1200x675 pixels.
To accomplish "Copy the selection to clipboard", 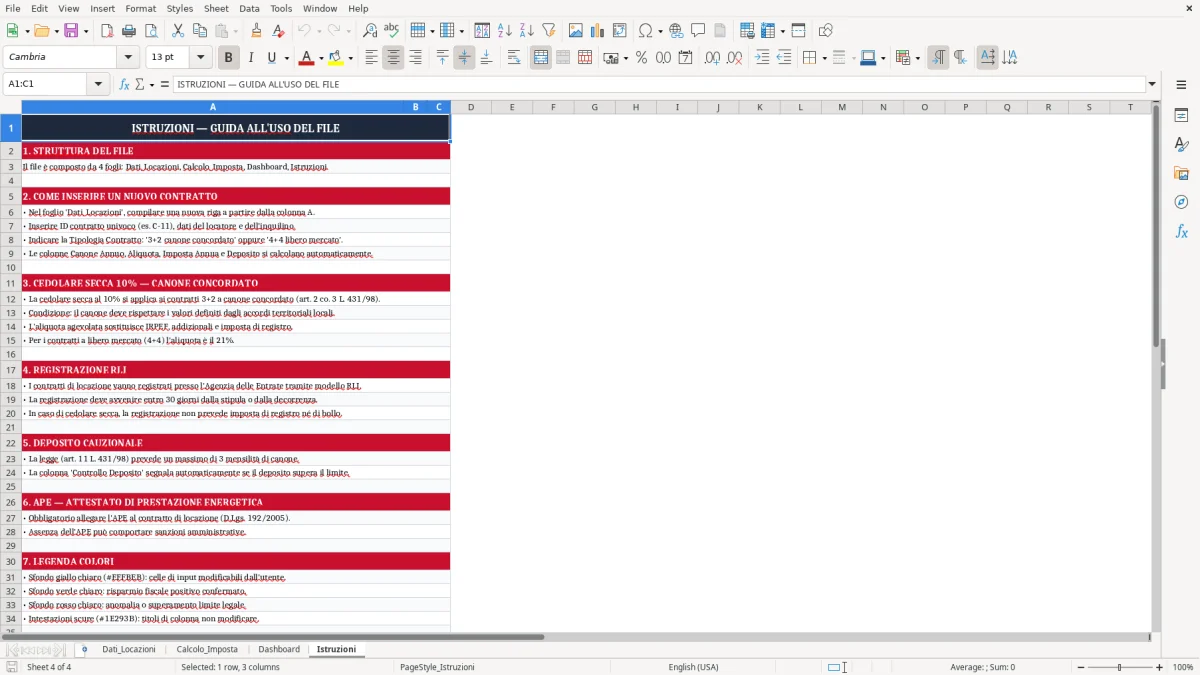I will [x=200, y=31].
